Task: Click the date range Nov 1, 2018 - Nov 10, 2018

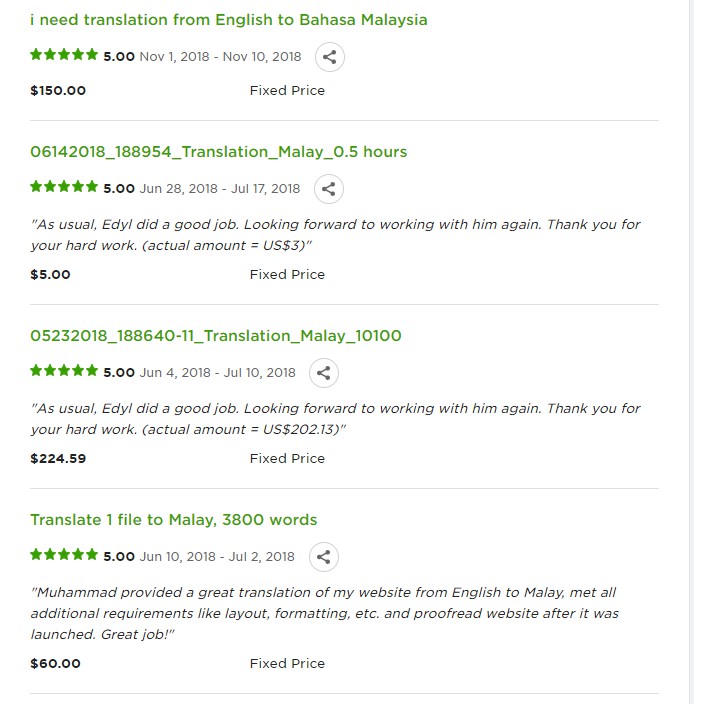Action: pyautogui.click(x=220, y=57)
